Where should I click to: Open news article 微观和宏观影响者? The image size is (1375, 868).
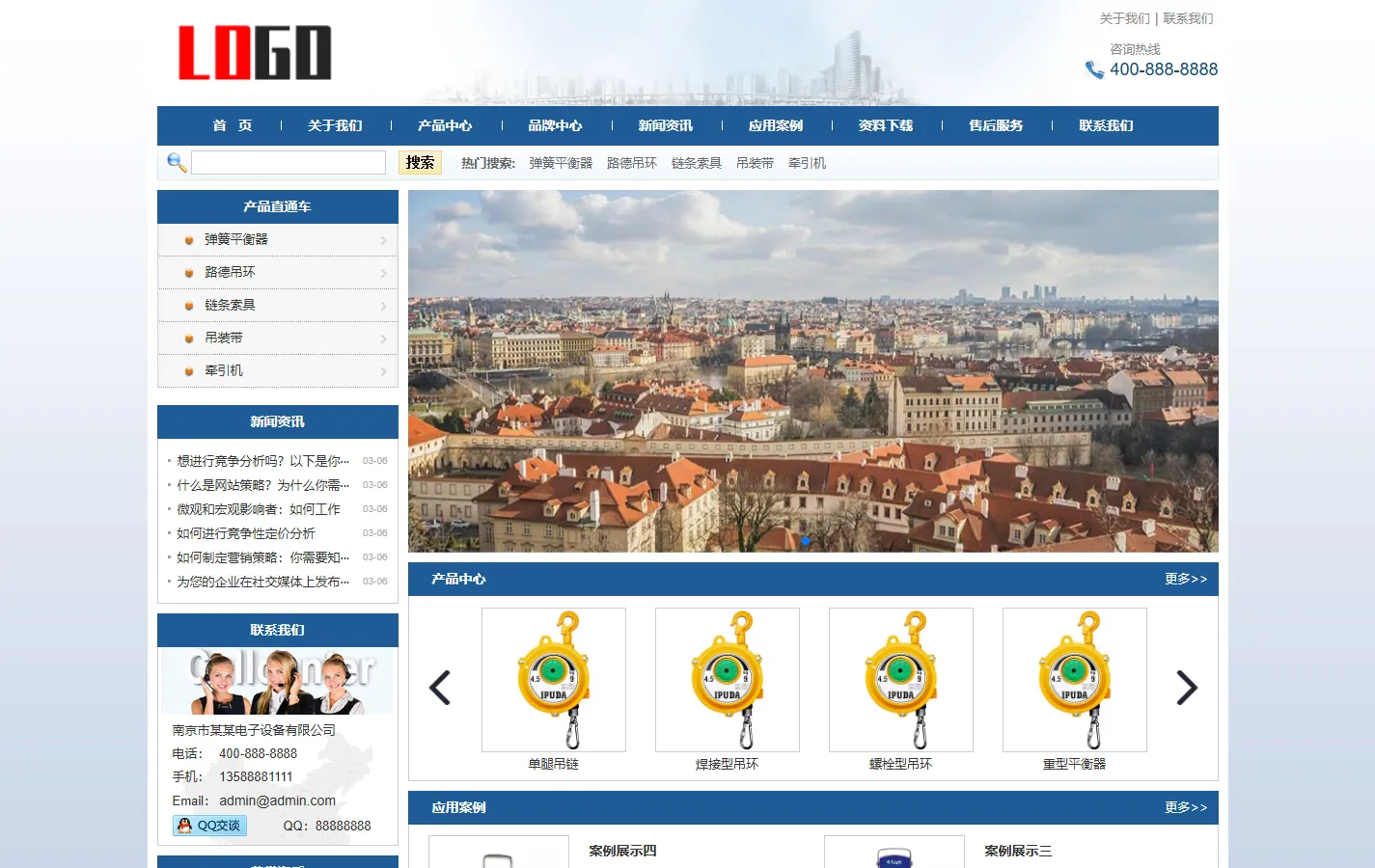click(259, 509)
